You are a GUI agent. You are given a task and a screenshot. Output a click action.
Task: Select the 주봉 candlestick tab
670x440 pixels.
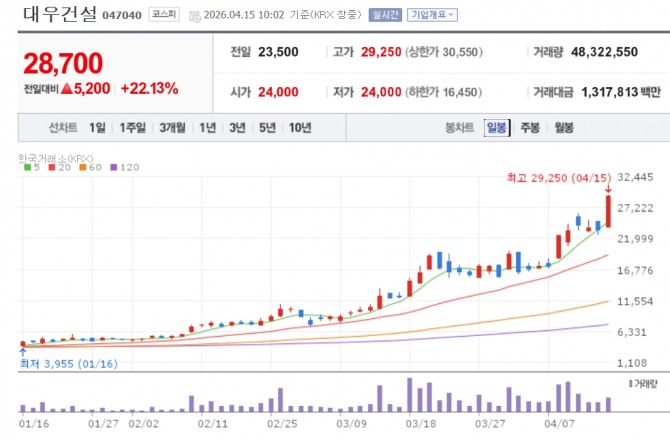click(x=530, y=127)
